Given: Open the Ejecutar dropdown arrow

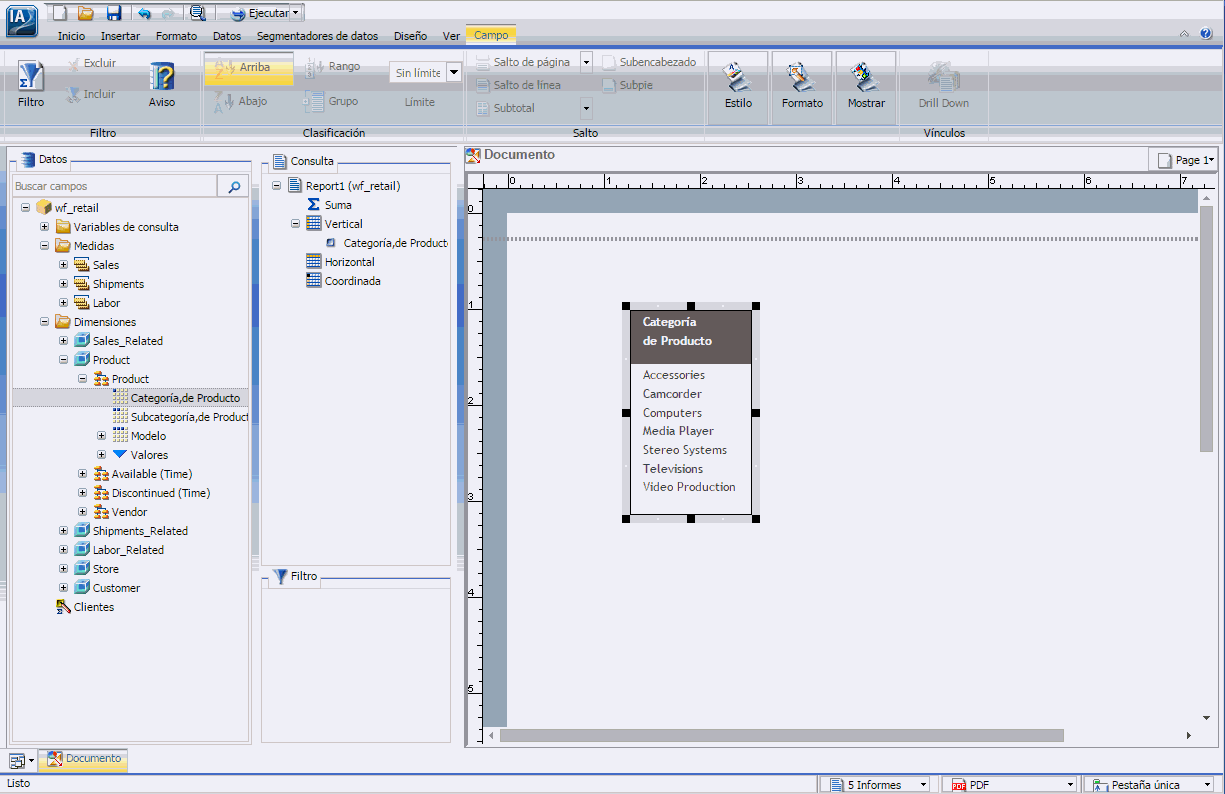Looking at the screenshot, I should coord(296,14).
